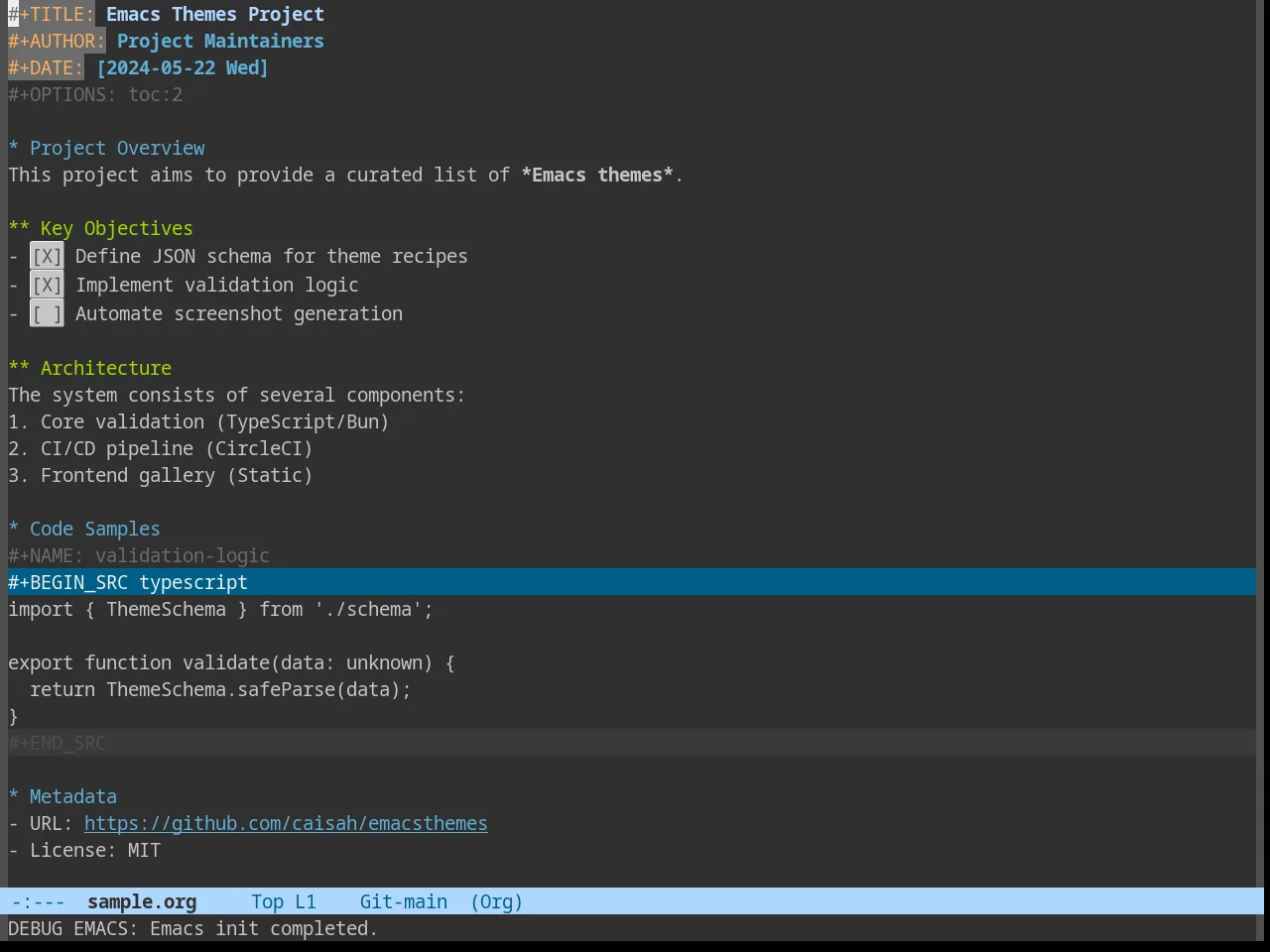Click the #+AUTHOR: keyword
Screen dimensions: 1270x952
pos(57,41)
